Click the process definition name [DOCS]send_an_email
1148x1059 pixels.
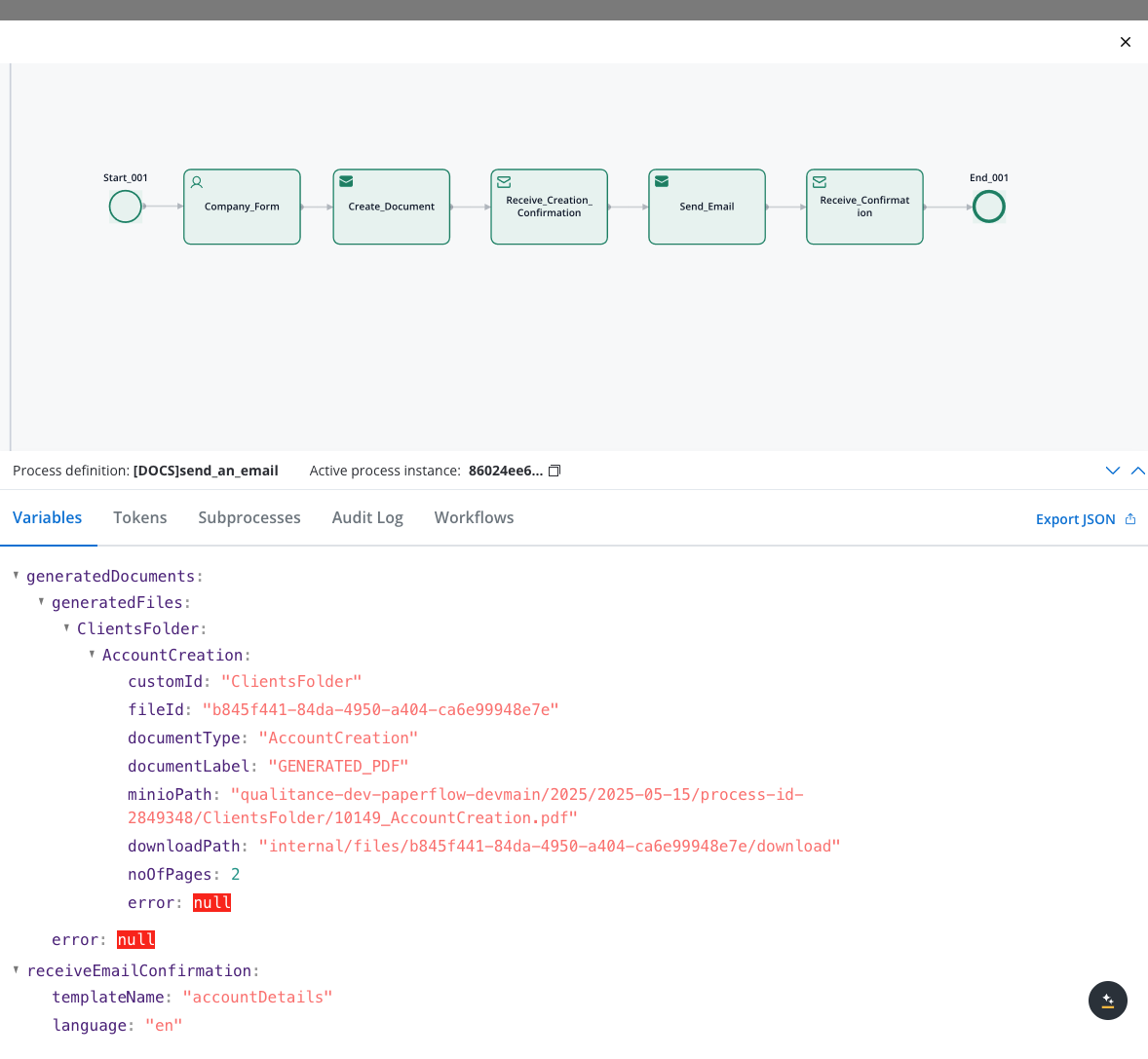(x=206, y=471)
